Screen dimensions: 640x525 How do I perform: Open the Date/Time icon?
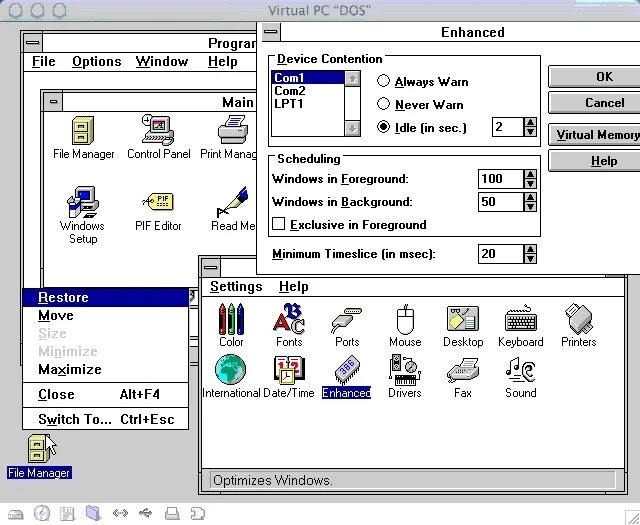pyautogui.click(x=289, y=376)
